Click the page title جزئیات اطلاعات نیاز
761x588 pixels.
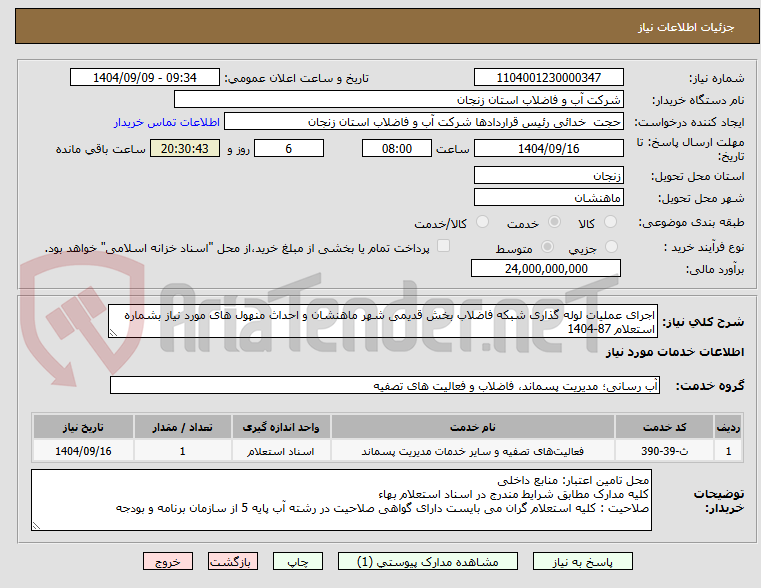686,27
